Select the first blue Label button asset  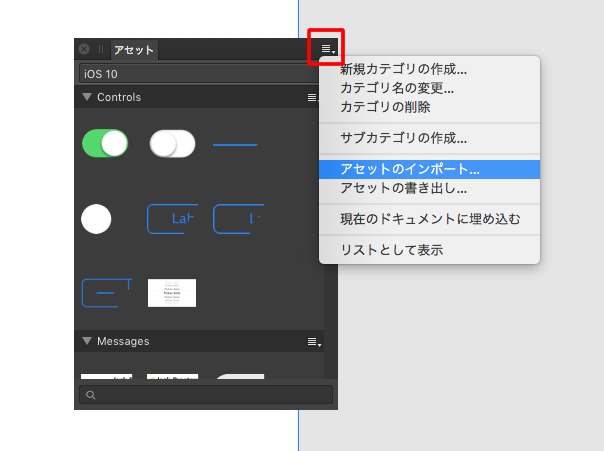click(x=173, y=219)
